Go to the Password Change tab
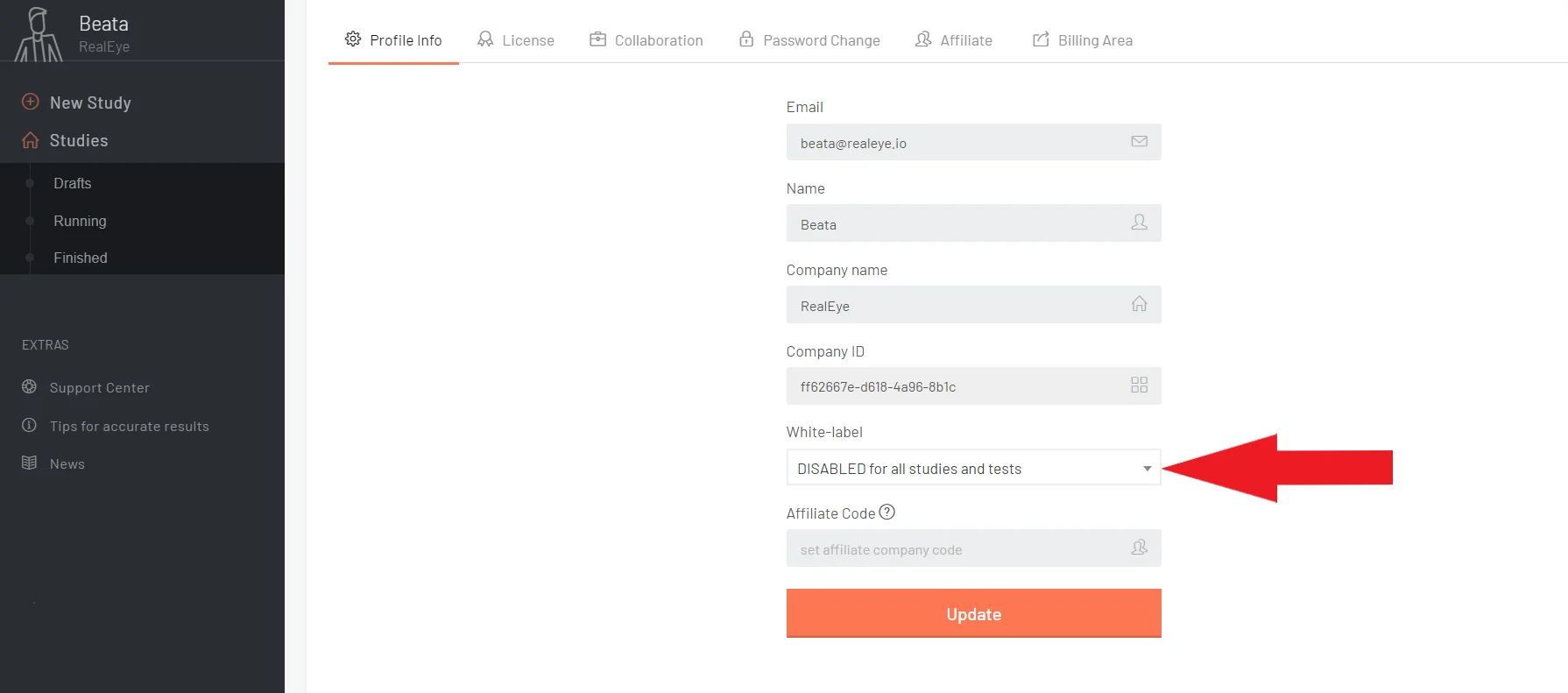1568x693 pixels. click(809, 40)
